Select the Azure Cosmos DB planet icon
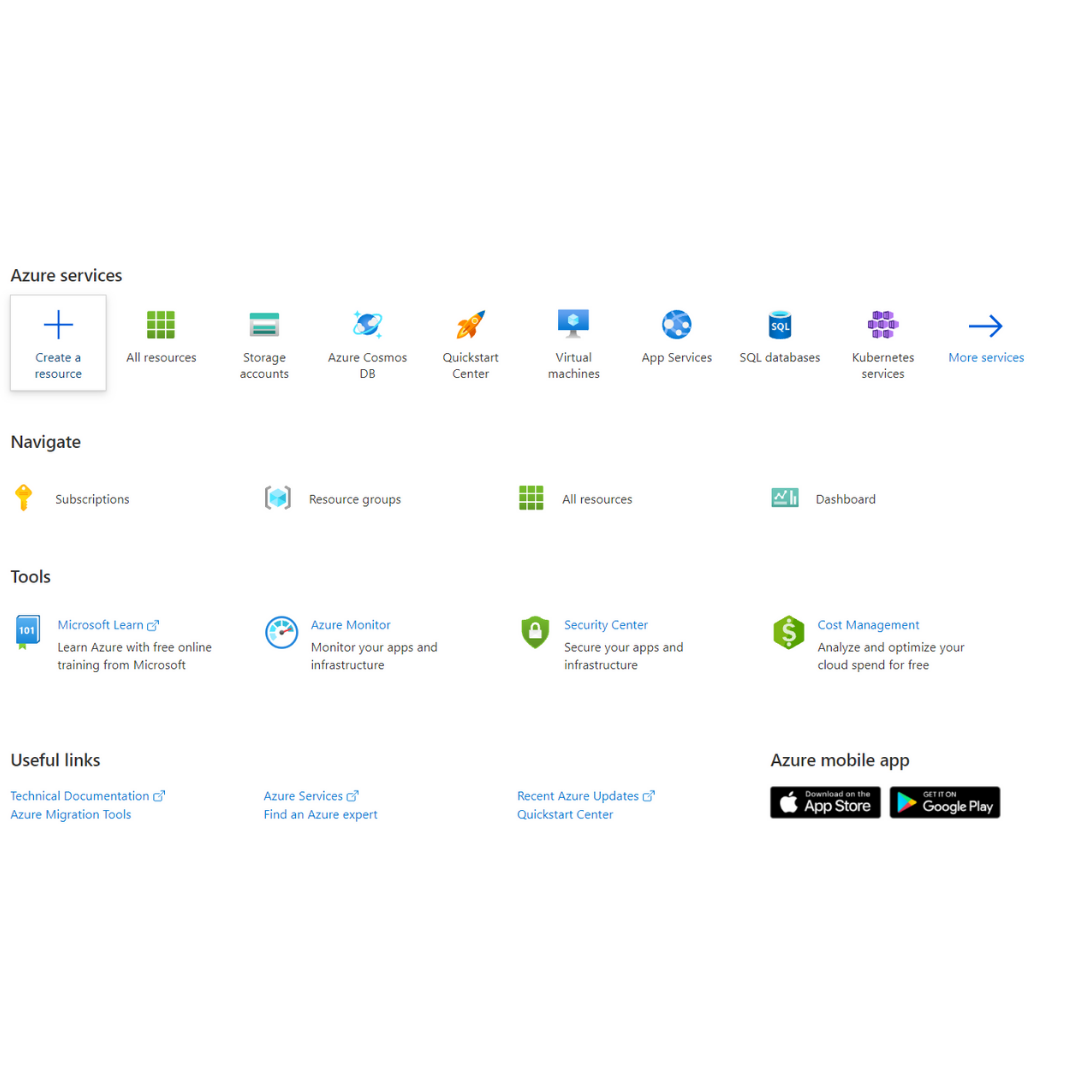Image resolution: width=1080 pixels, height=1080 pixels. point(367,324)
